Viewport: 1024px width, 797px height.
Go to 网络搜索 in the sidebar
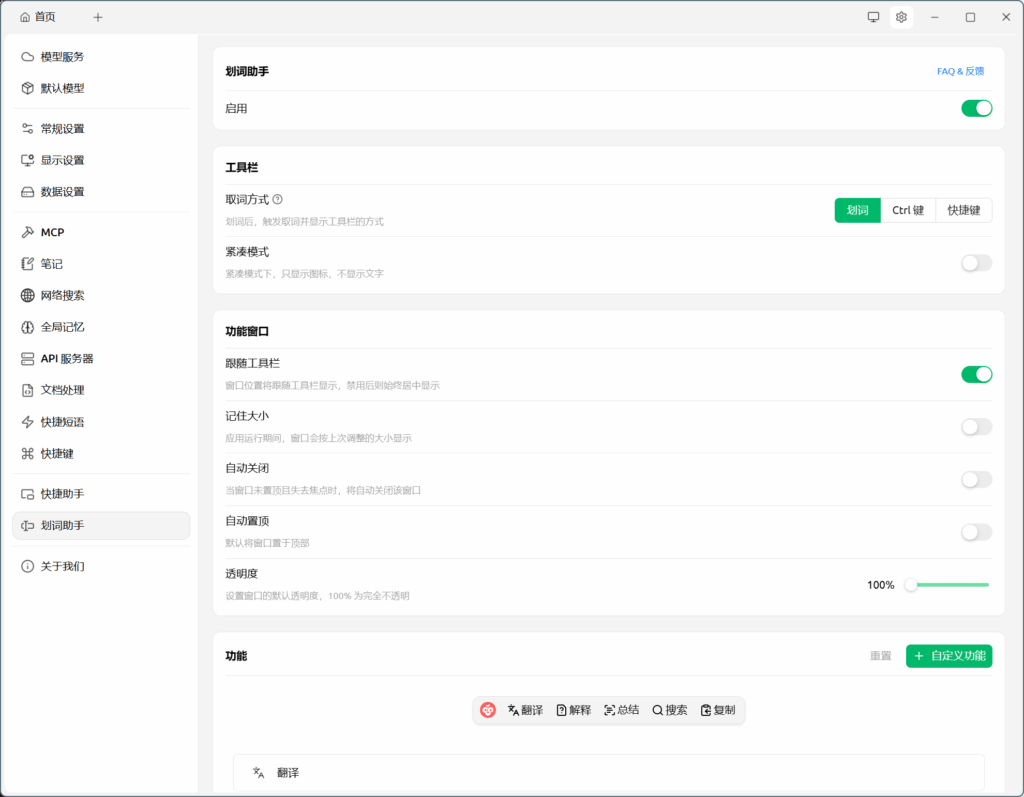click(x=62, y=295)
